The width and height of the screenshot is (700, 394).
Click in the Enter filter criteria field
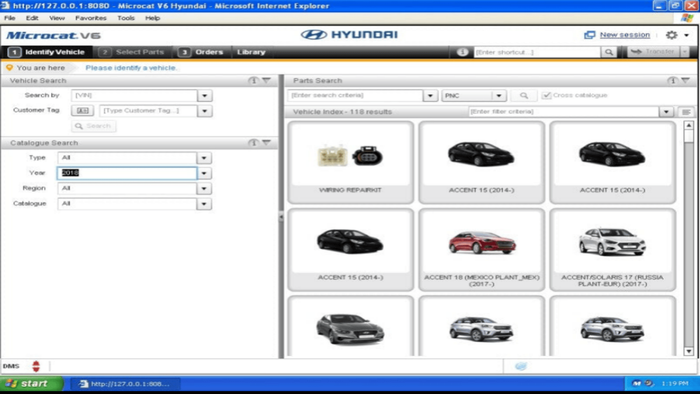(563, 112)
